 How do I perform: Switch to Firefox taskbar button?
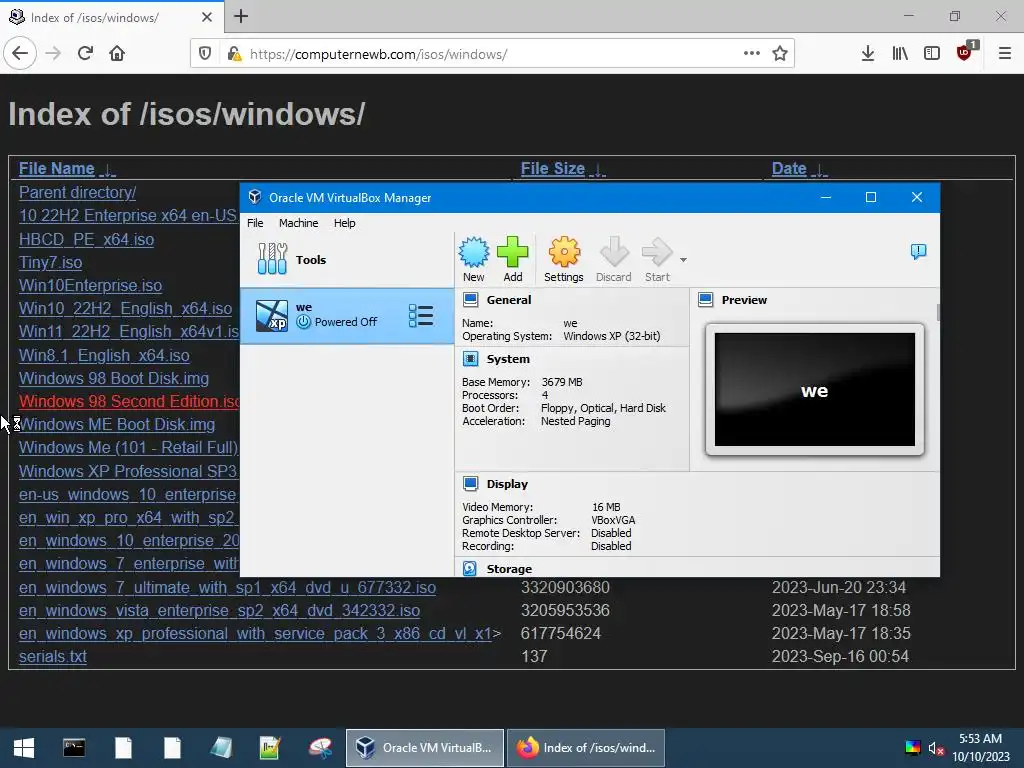tap(586, 748)
